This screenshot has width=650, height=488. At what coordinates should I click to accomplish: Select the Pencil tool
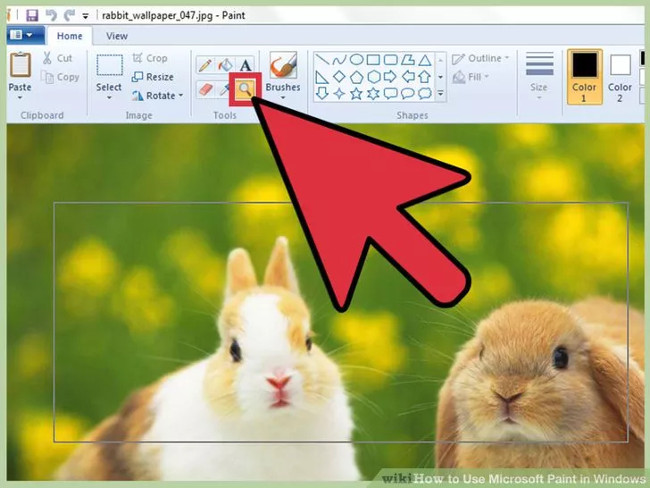tap(205, 65)
